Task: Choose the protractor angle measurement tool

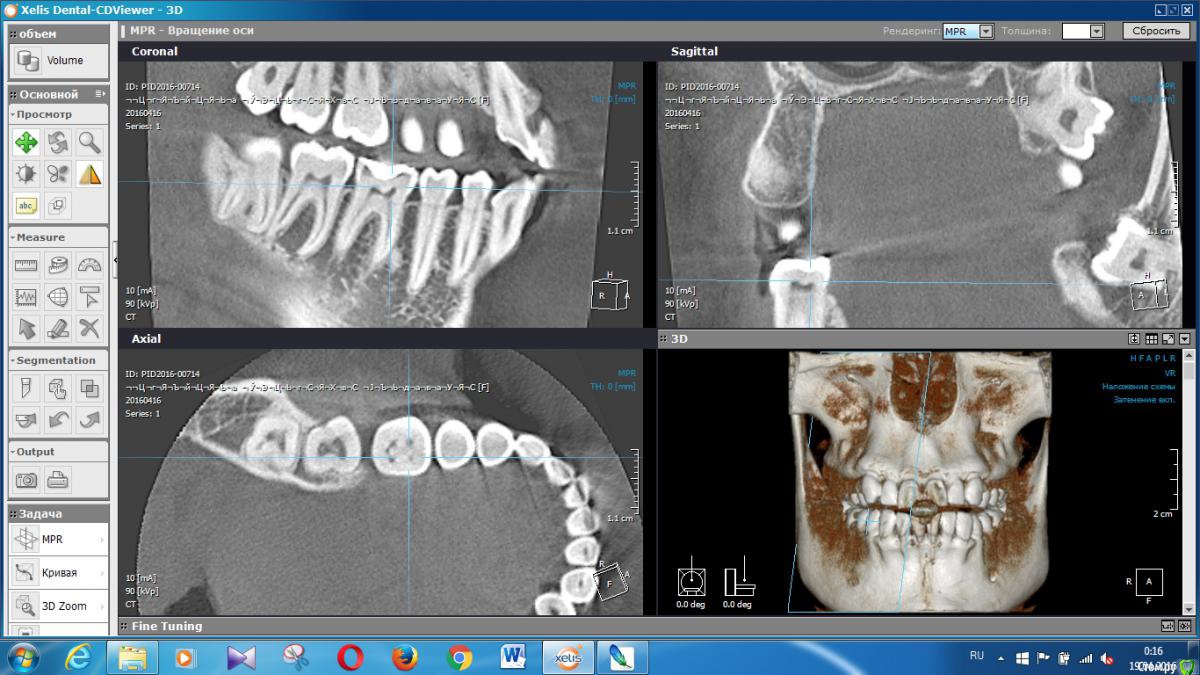Action: click(x=90, y=266)
